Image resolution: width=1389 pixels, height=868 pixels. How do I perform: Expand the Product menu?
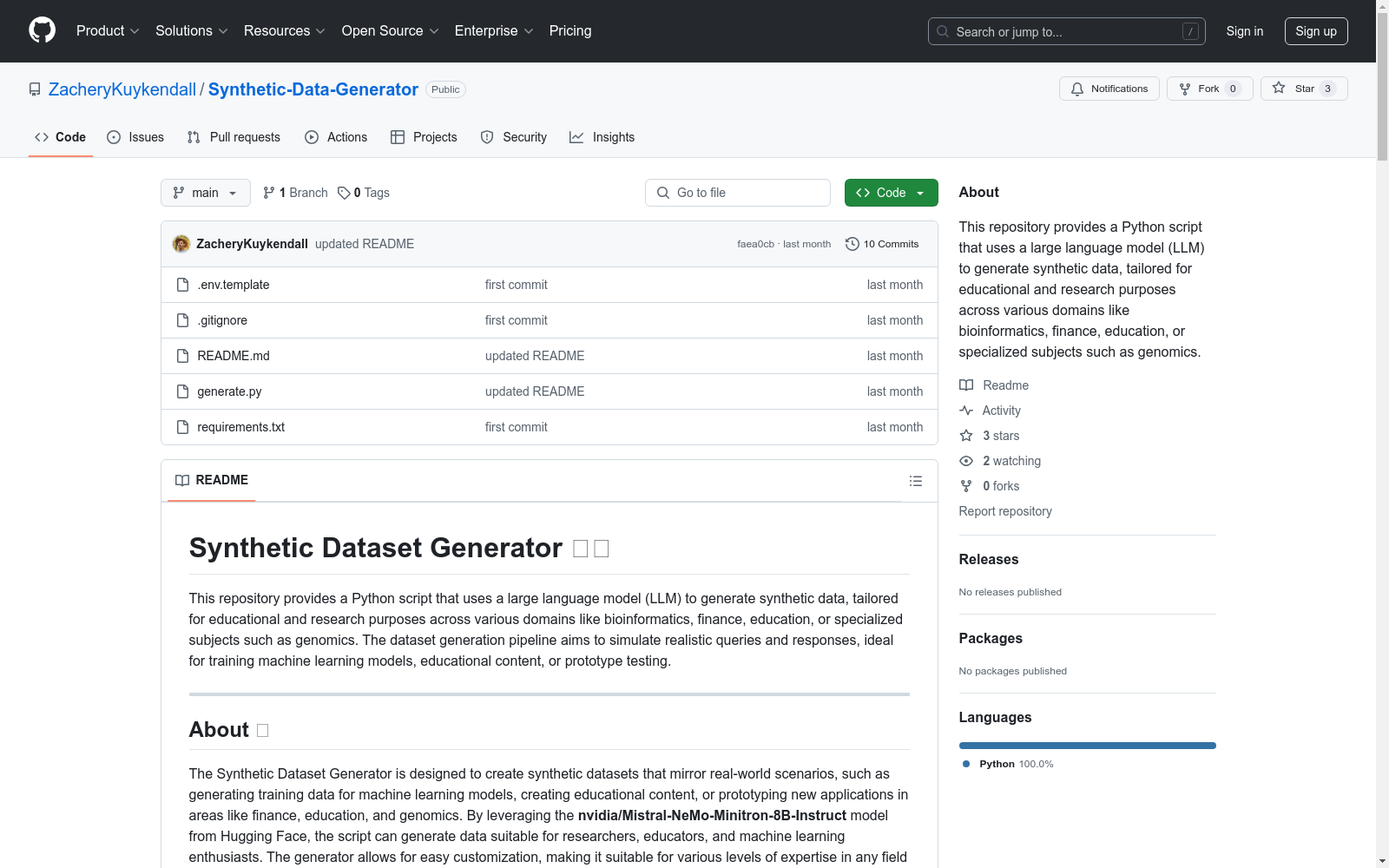[108, 31]
